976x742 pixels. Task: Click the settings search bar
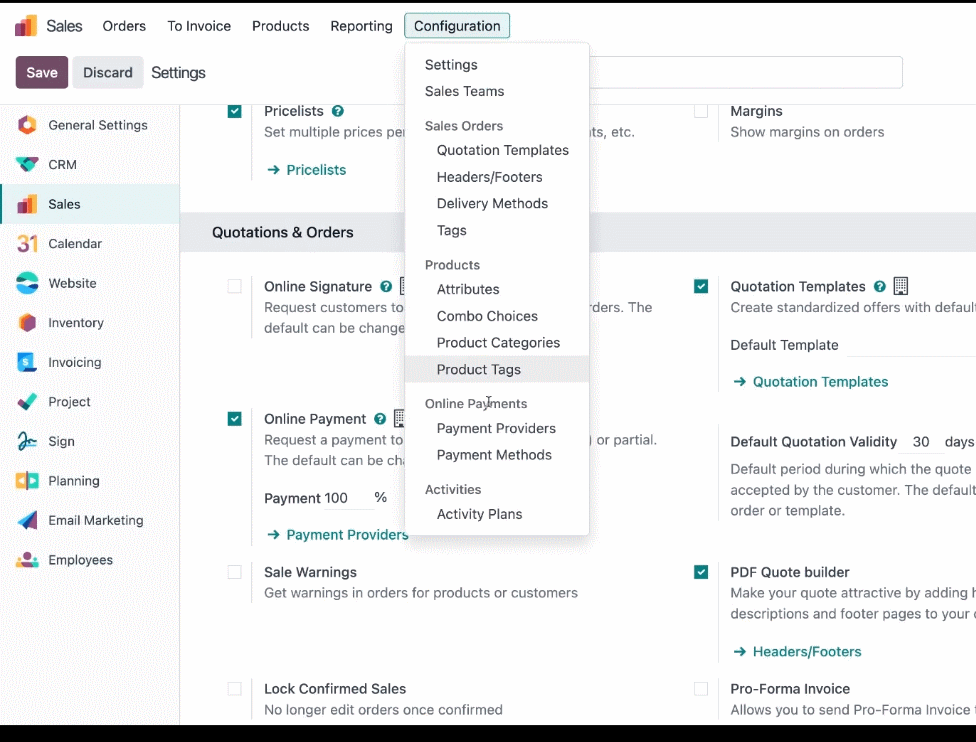click(x=746, y=72)
